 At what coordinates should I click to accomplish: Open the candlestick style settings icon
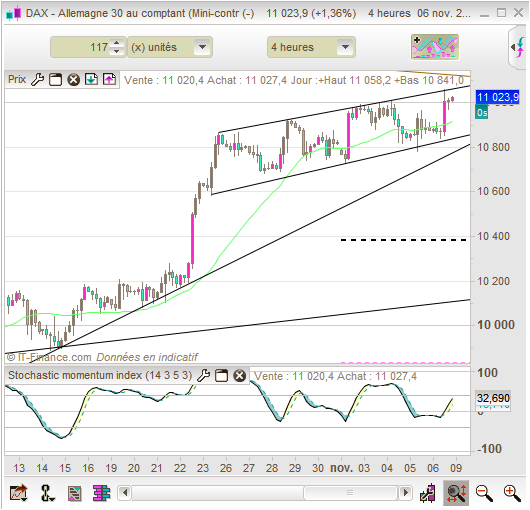pos(428,493)
